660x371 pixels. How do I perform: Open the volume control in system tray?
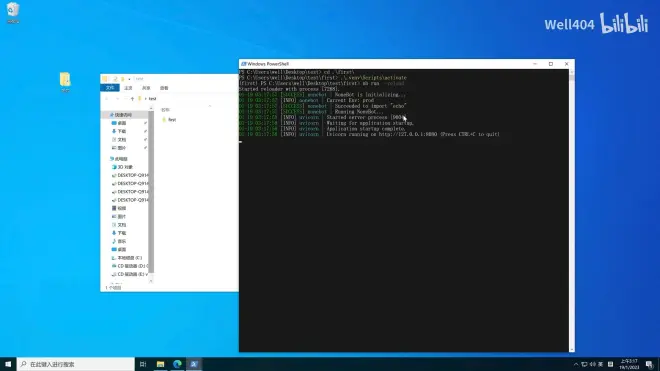point(593,364)
